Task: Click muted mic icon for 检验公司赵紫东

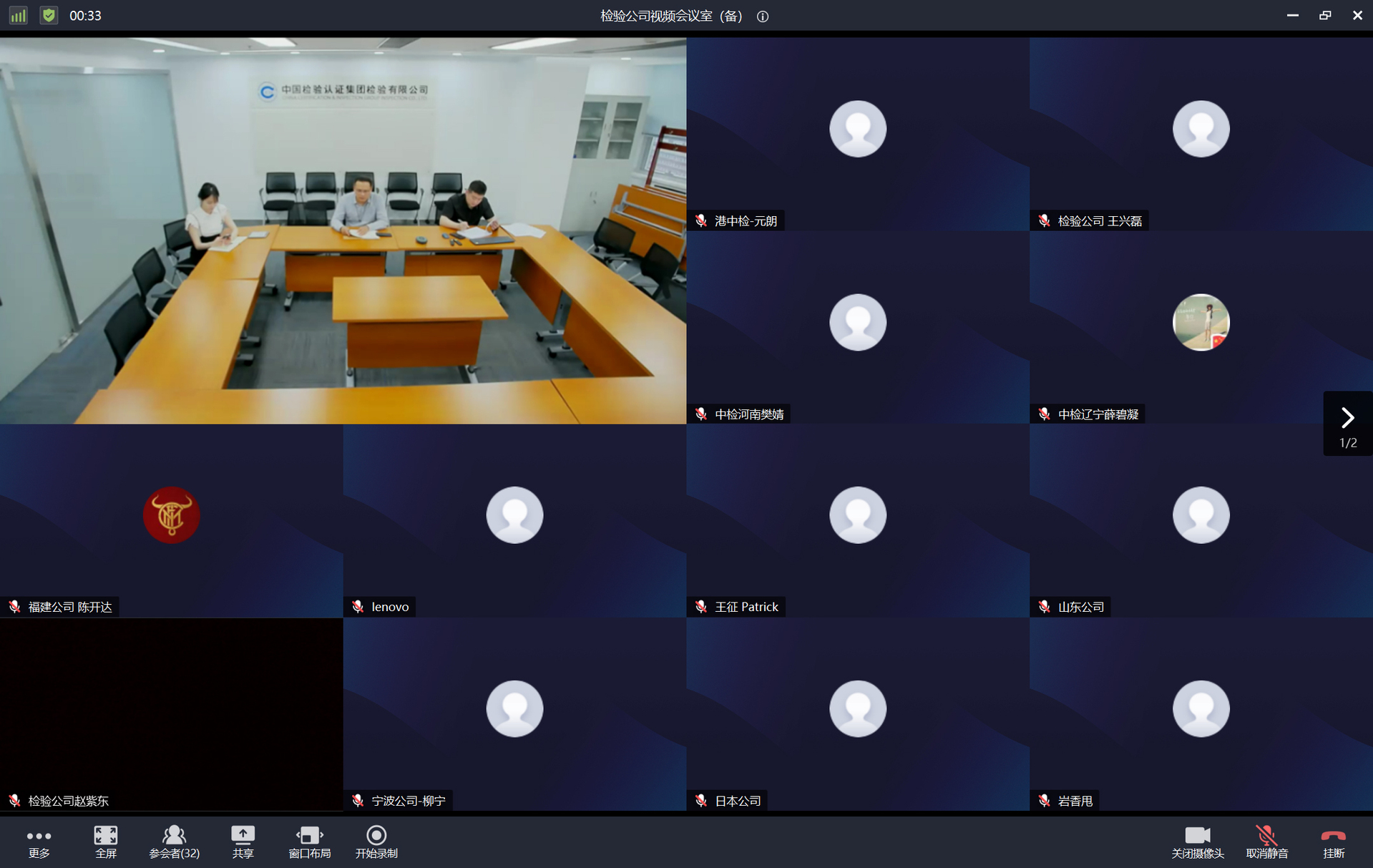Action: [x=14, y=801]
